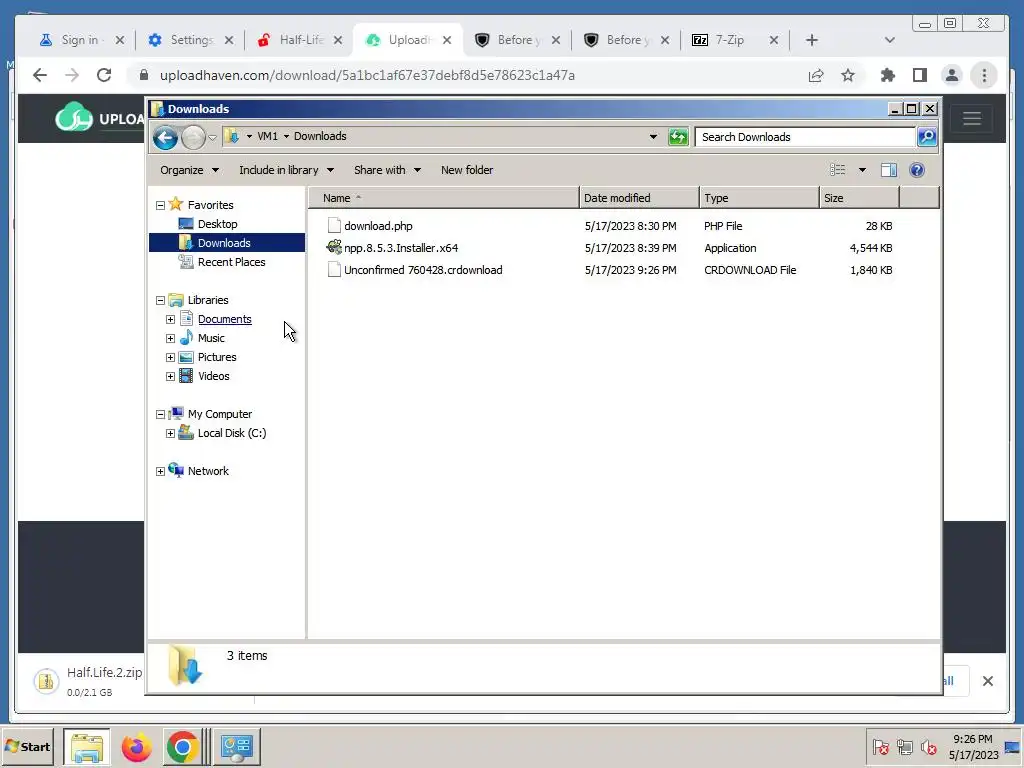
Task: Click the muted volume icon in system tray
Action: pos(929,746)
